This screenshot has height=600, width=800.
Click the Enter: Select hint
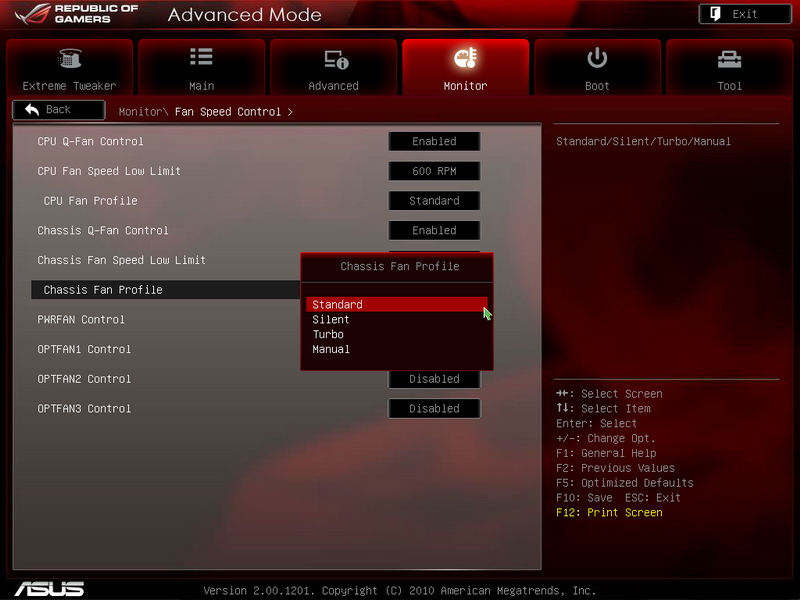click(596, 423)
